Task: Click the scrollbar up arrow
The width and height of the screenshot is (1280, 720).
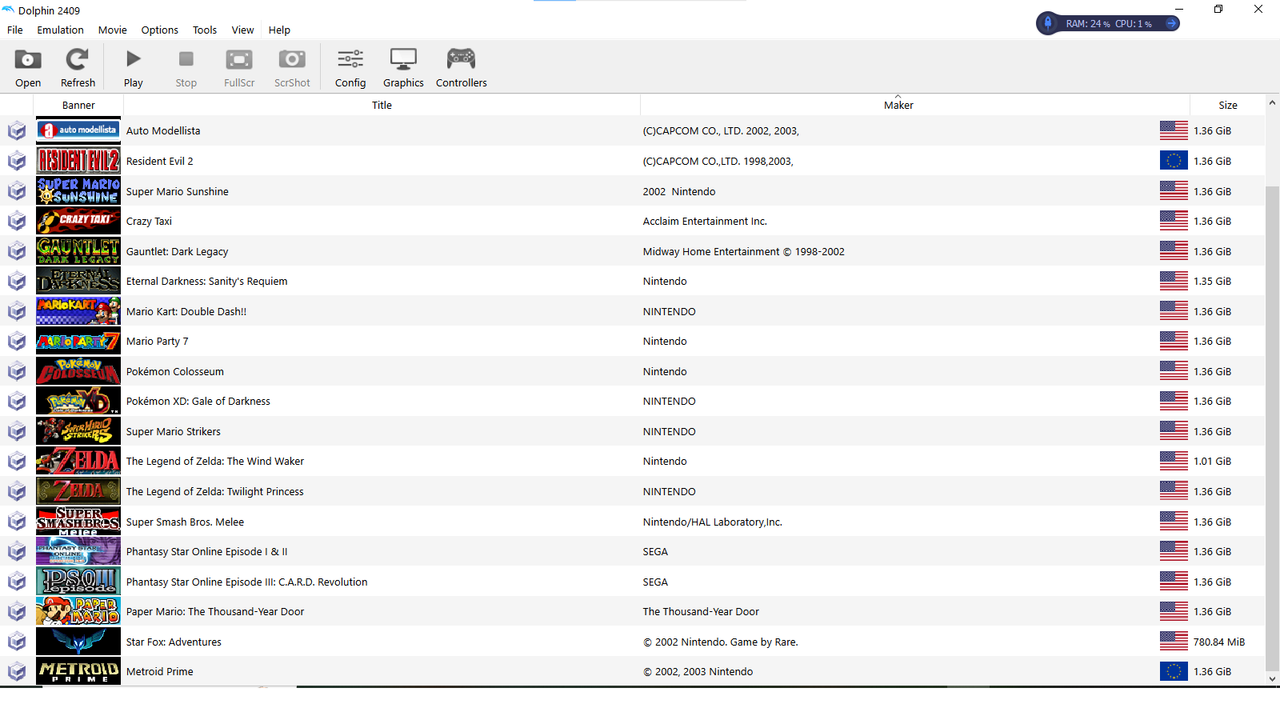Action: [x=1272, y=103]
